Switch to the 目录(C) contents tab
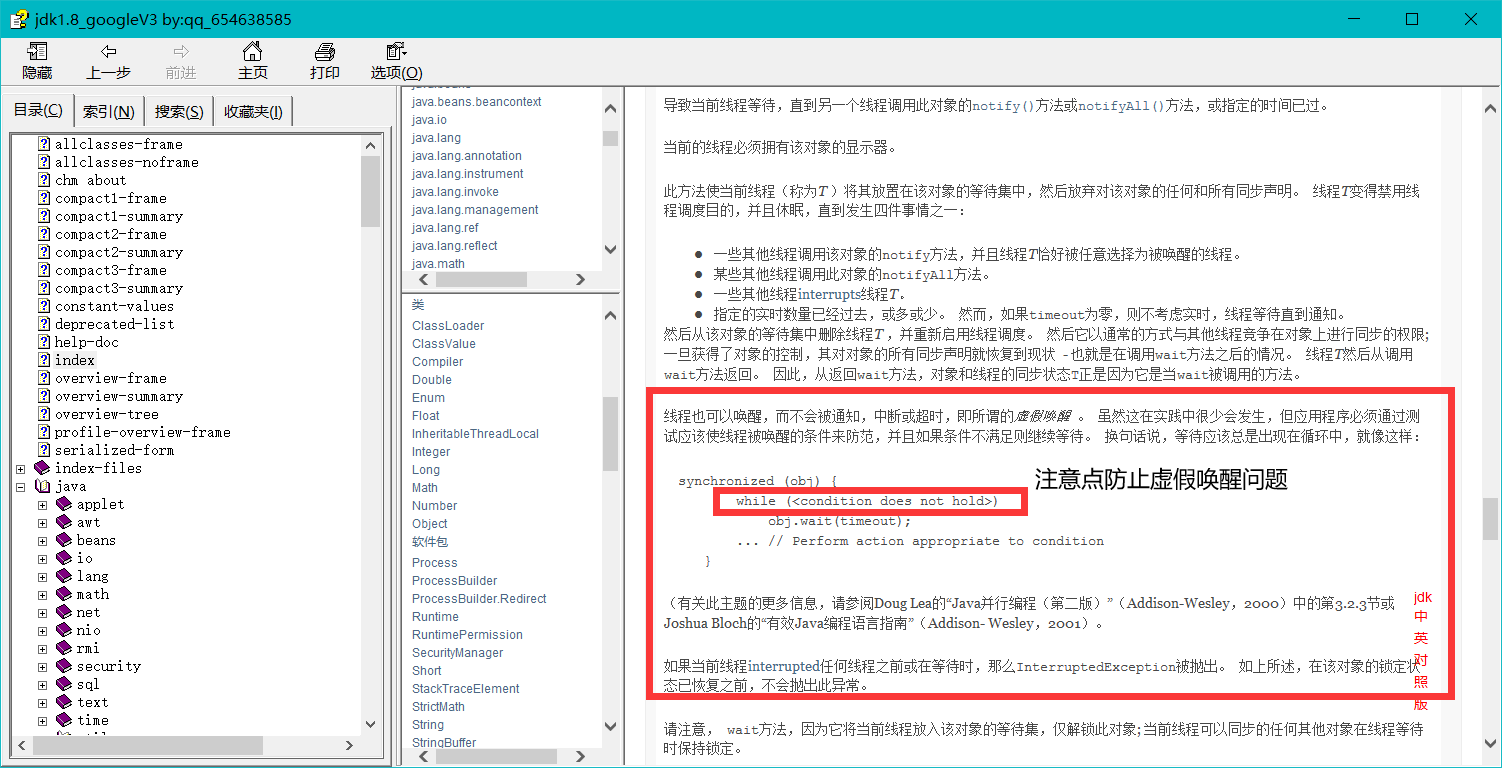Screen dimensions: 1502x768 38,110
